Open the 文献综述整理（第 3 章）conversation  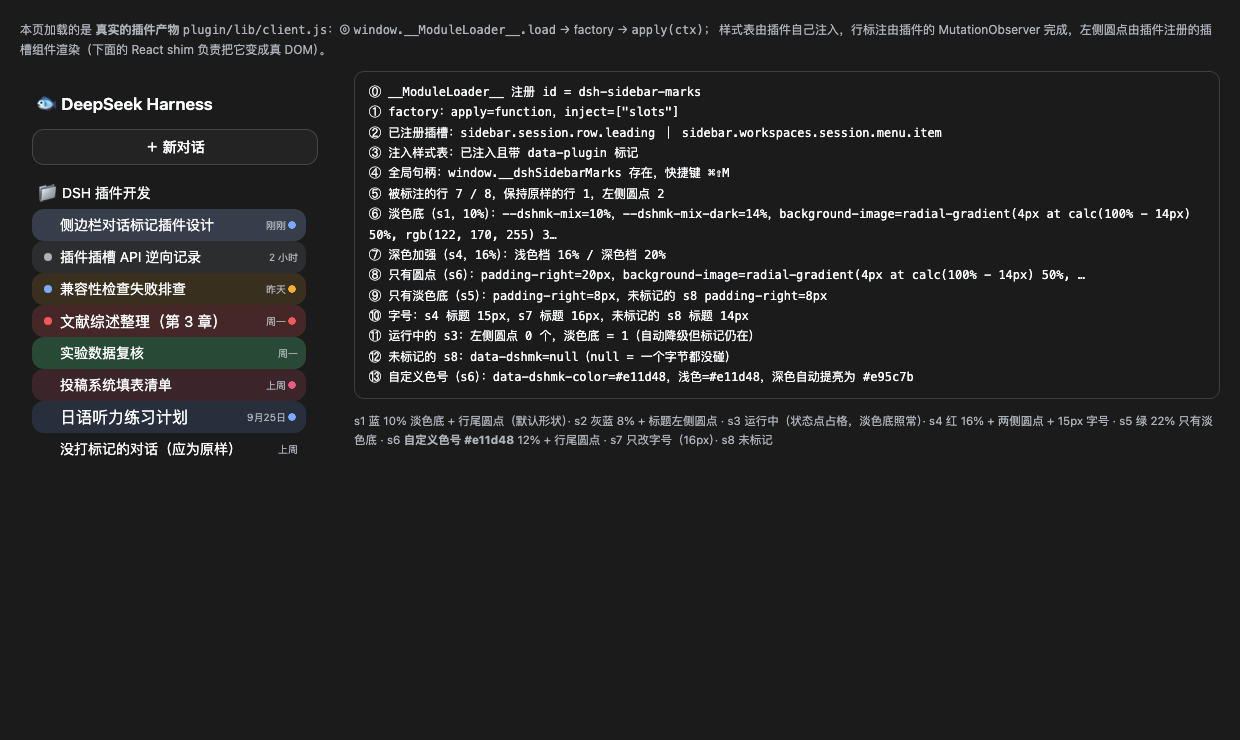click(x=169, y=321)
